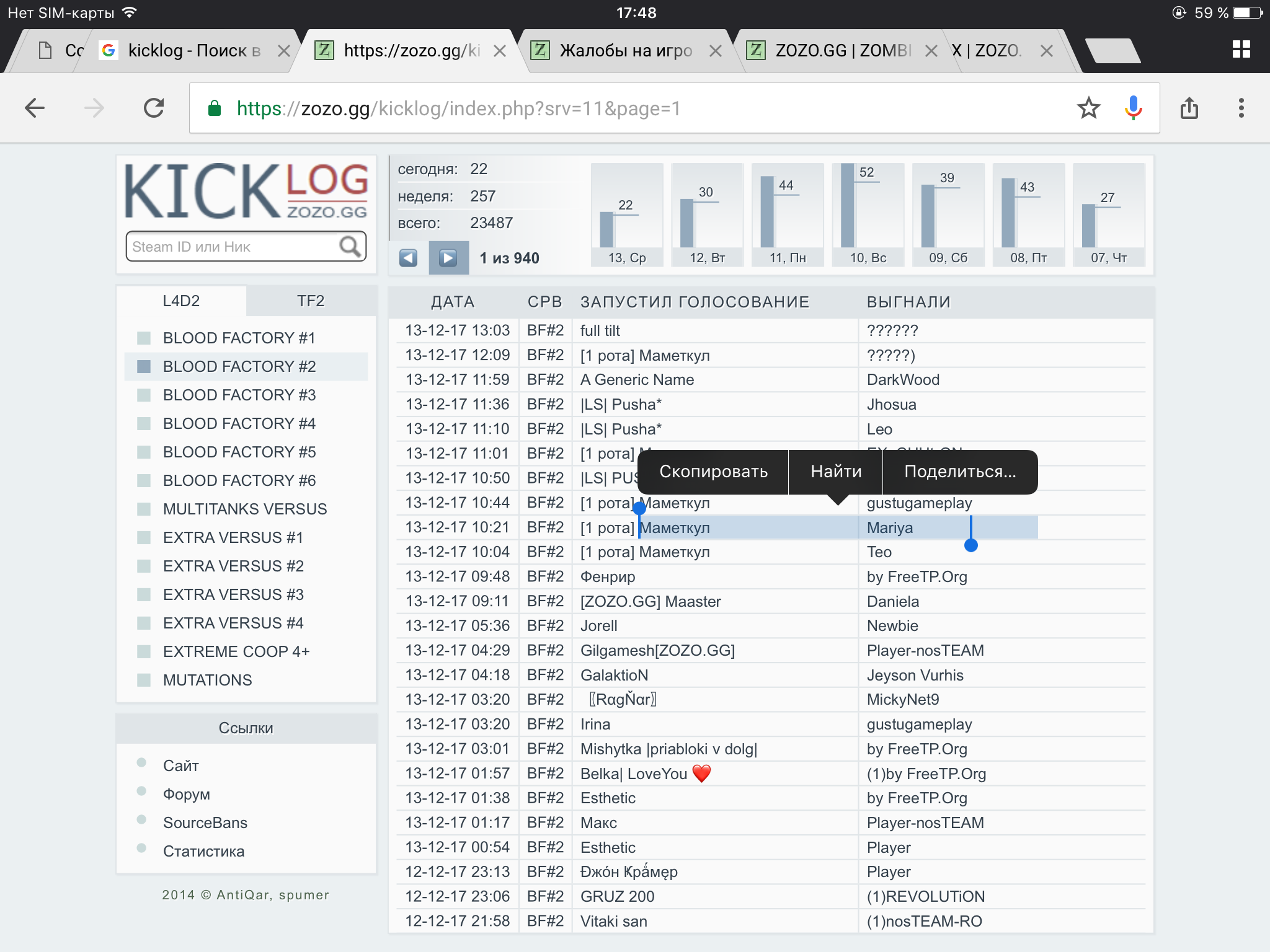Bookmark page with star icon
1270x952 pixels.
(x=1088, y=108)
